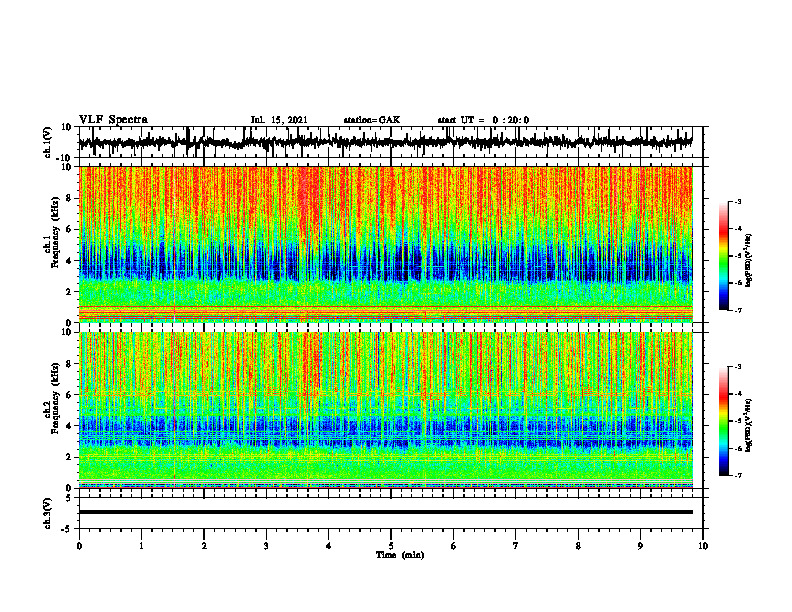Click the "Time (min)" axis title

(x=400, y=555)
